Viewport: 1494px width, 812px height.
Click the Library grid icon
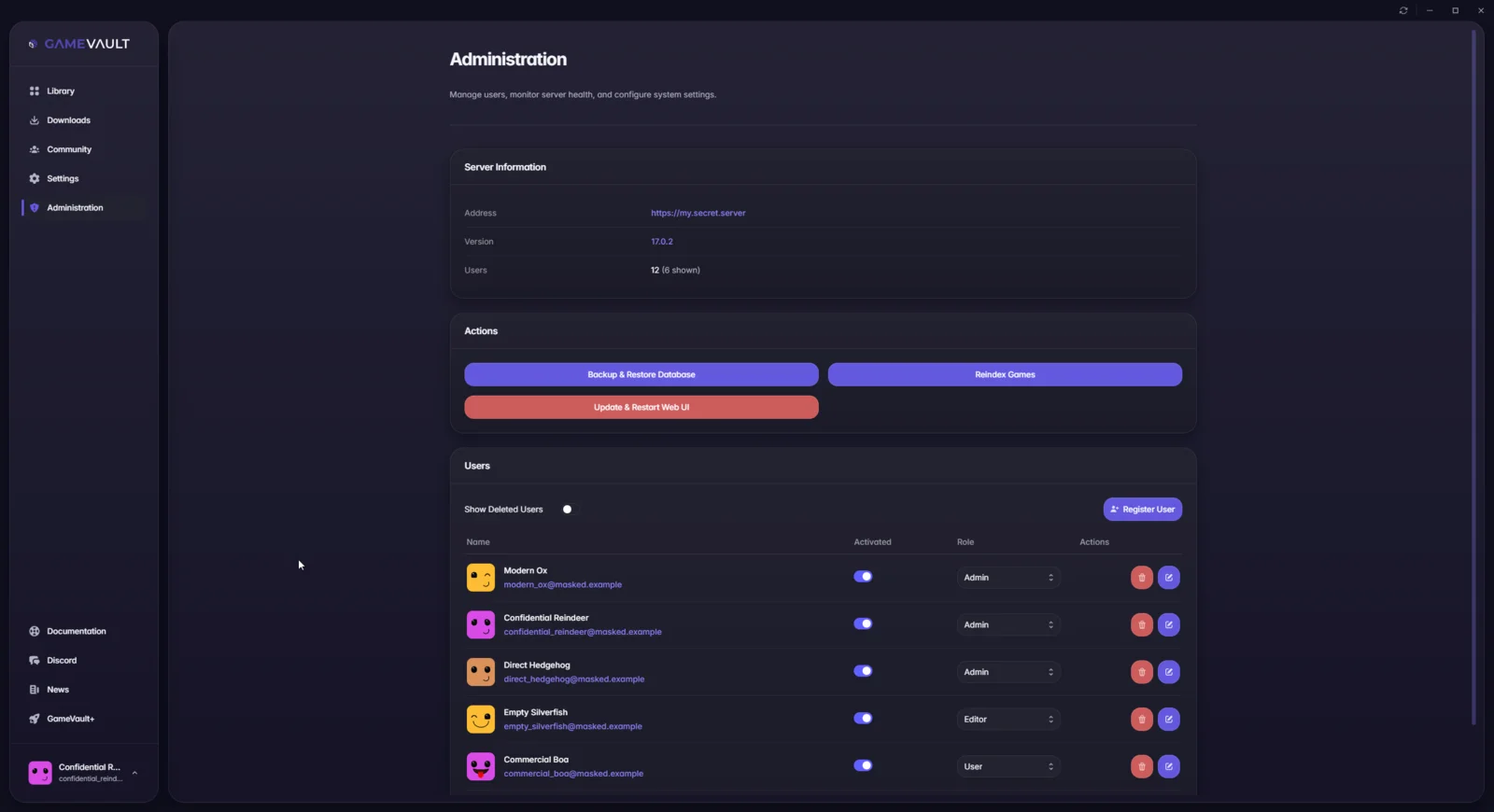(35, 91)
